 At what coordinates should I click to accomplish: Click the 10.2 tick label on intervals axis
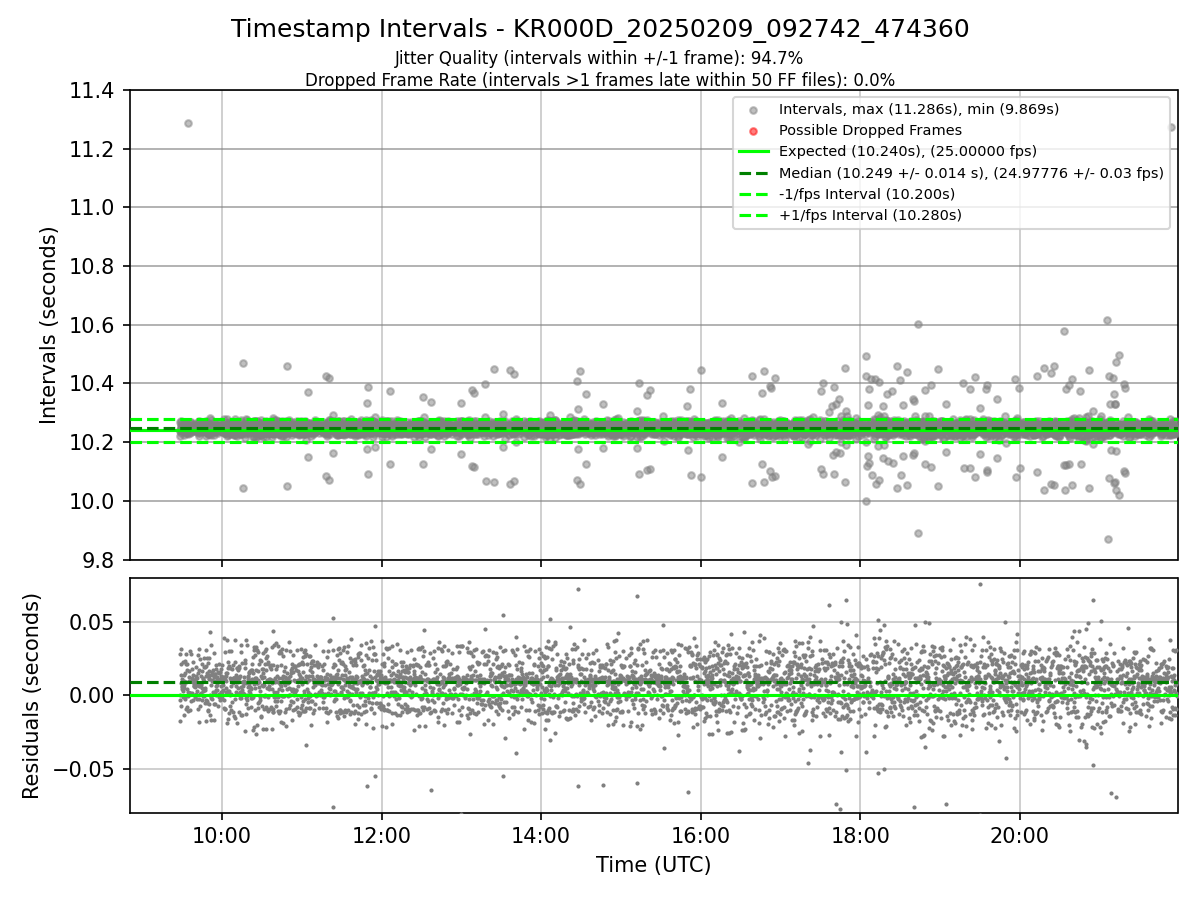tap(94, 442)
